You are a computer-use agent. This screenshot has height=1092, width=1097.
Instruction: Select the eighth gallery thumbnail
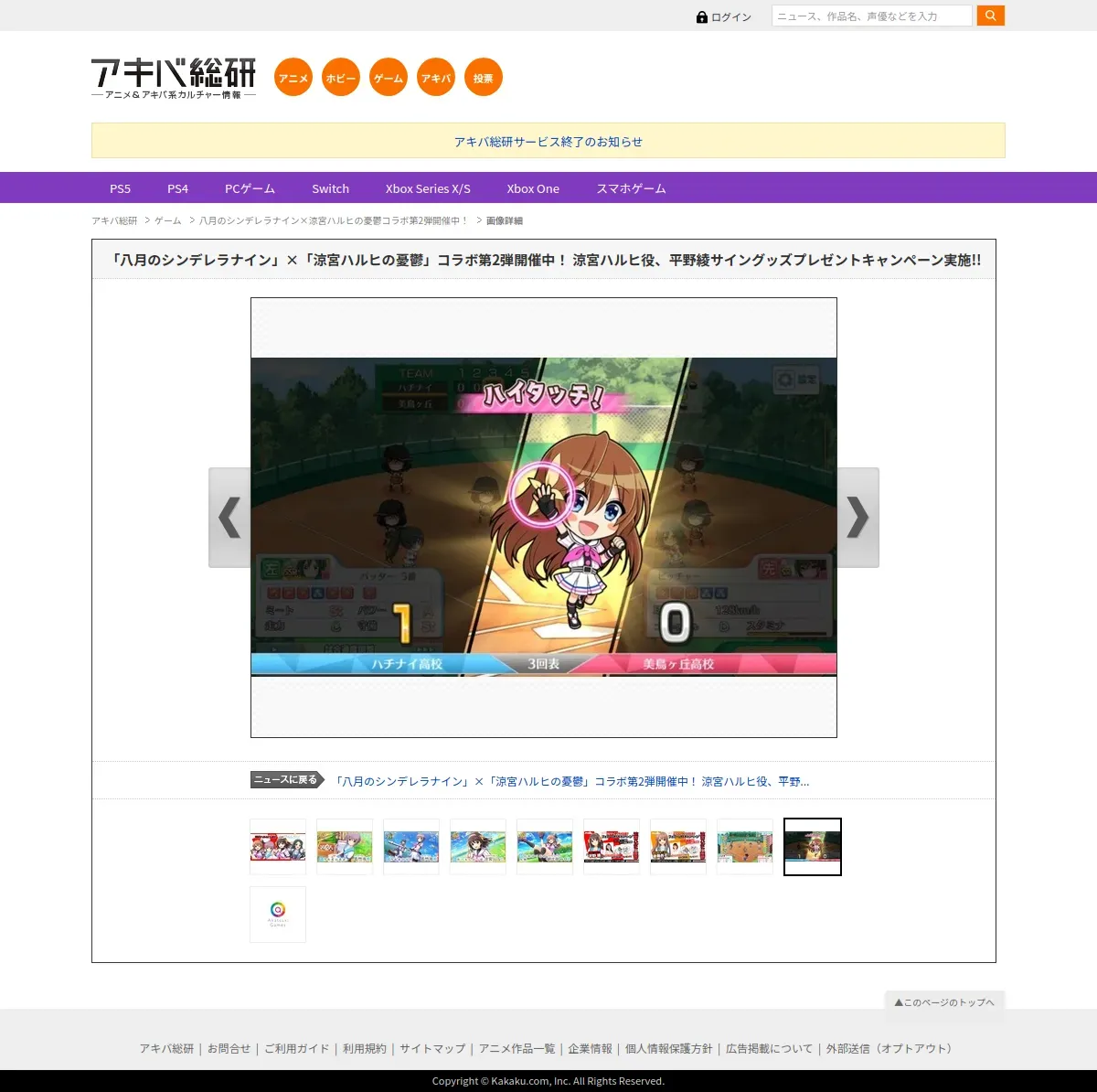745,847
